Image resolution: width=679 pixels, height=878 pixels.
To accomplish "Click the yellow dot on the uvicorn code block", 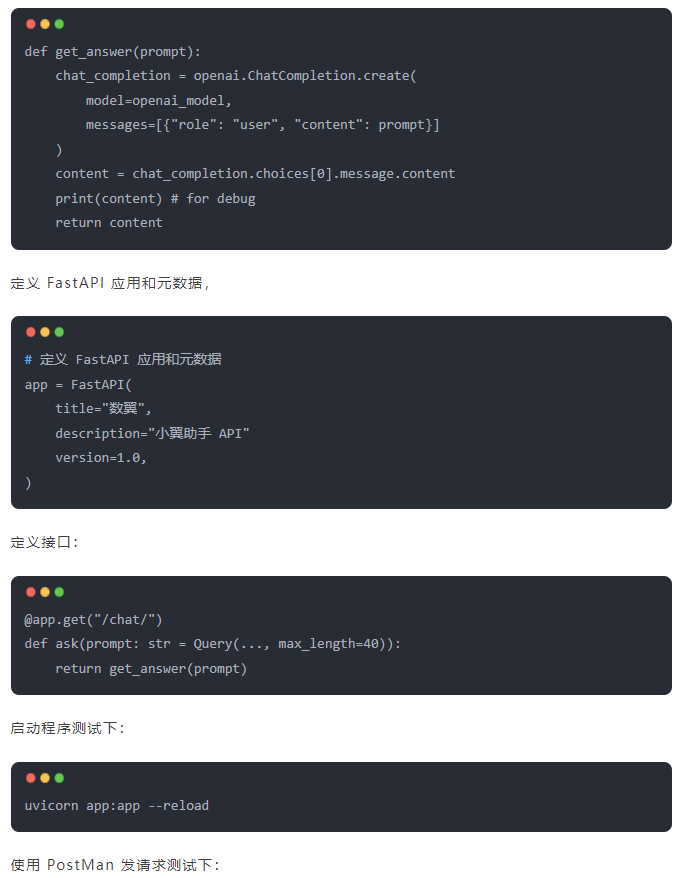I will [x=45, y=778].
